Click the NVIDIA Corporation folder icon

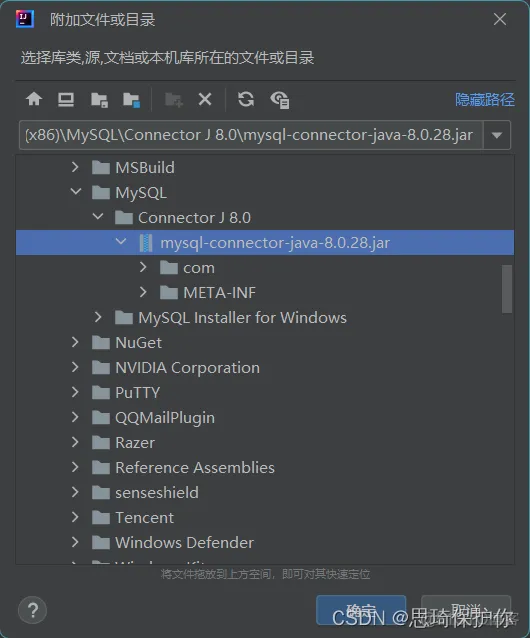(101, 367)
